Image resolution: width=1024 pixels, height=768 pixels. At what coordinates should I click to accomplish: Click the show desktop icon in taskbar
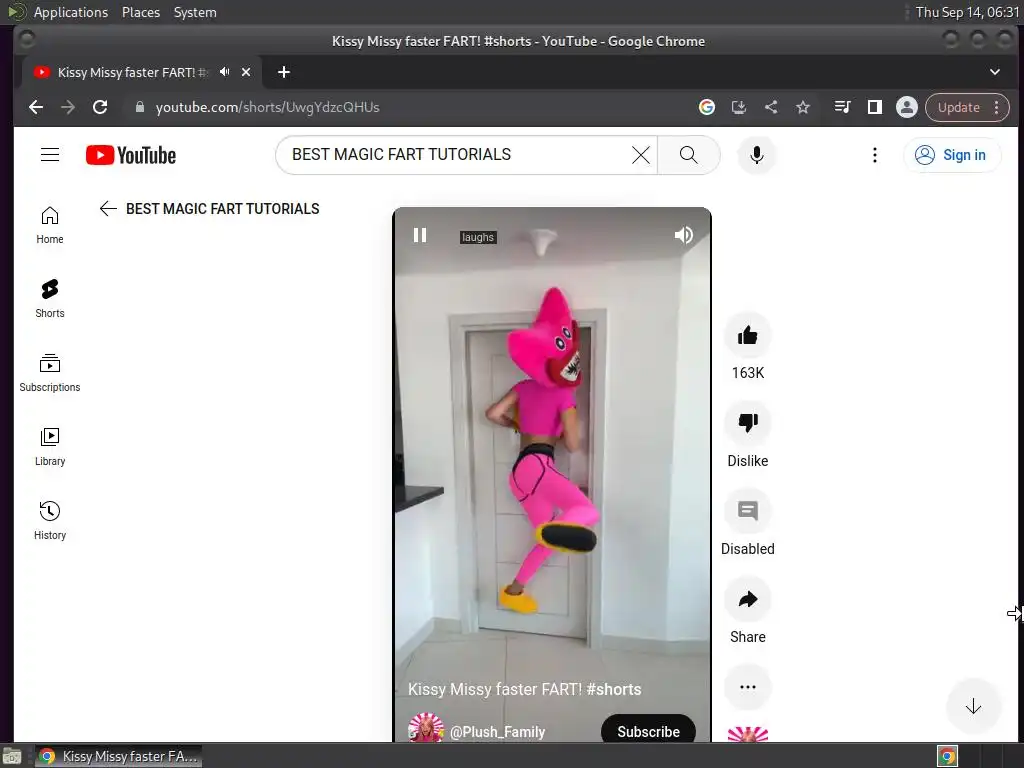(x=12, y=756)
